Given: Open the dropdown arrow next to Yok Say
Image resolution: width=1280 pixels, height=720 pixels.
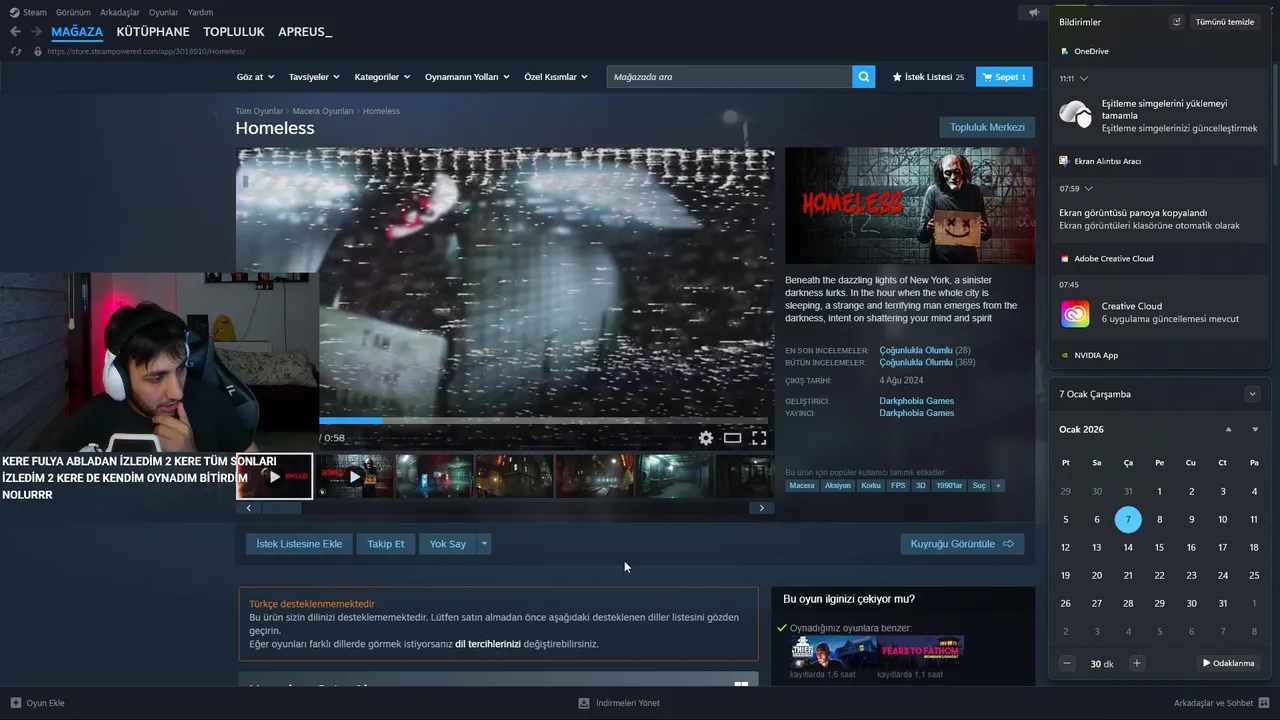Looking at the screenshot, I should click(485, 544).
